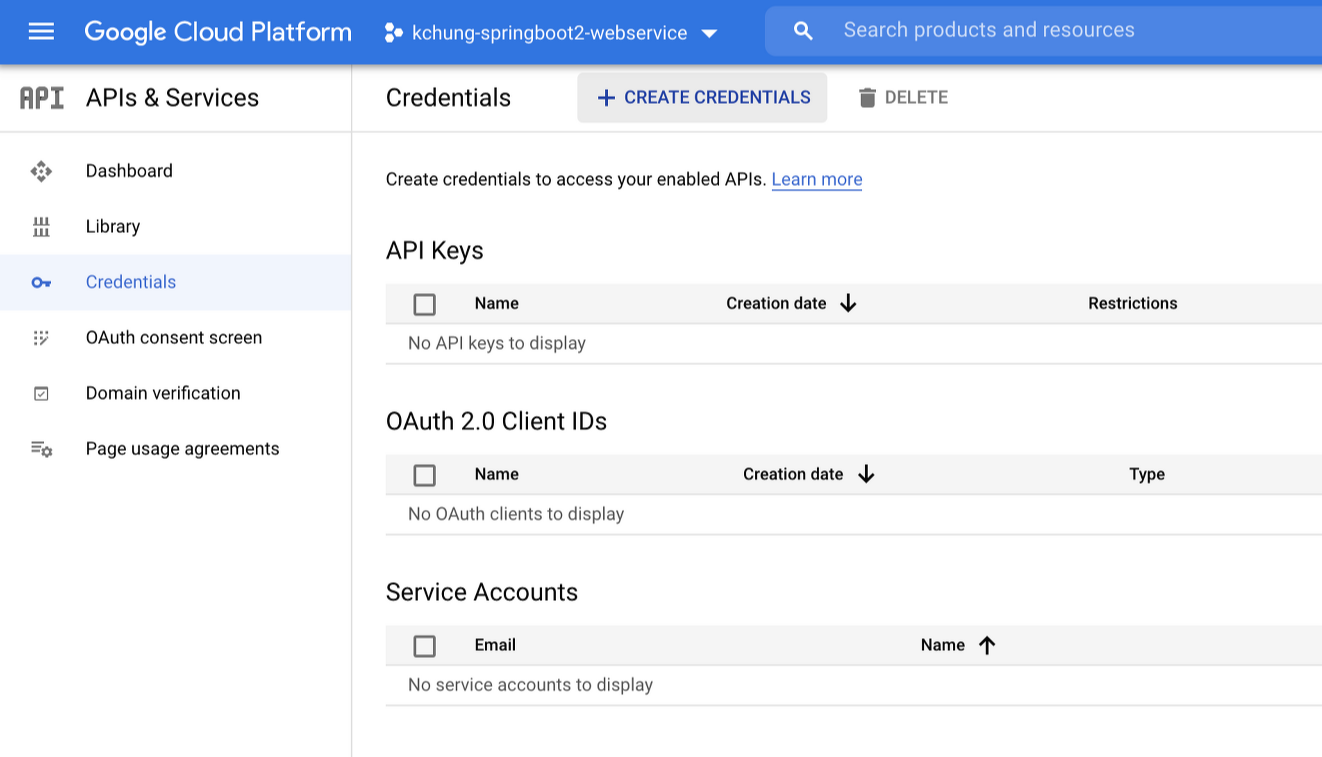1322x757 pixels.
Task: Click the OAuth consent screen icon
Action: 41,338
